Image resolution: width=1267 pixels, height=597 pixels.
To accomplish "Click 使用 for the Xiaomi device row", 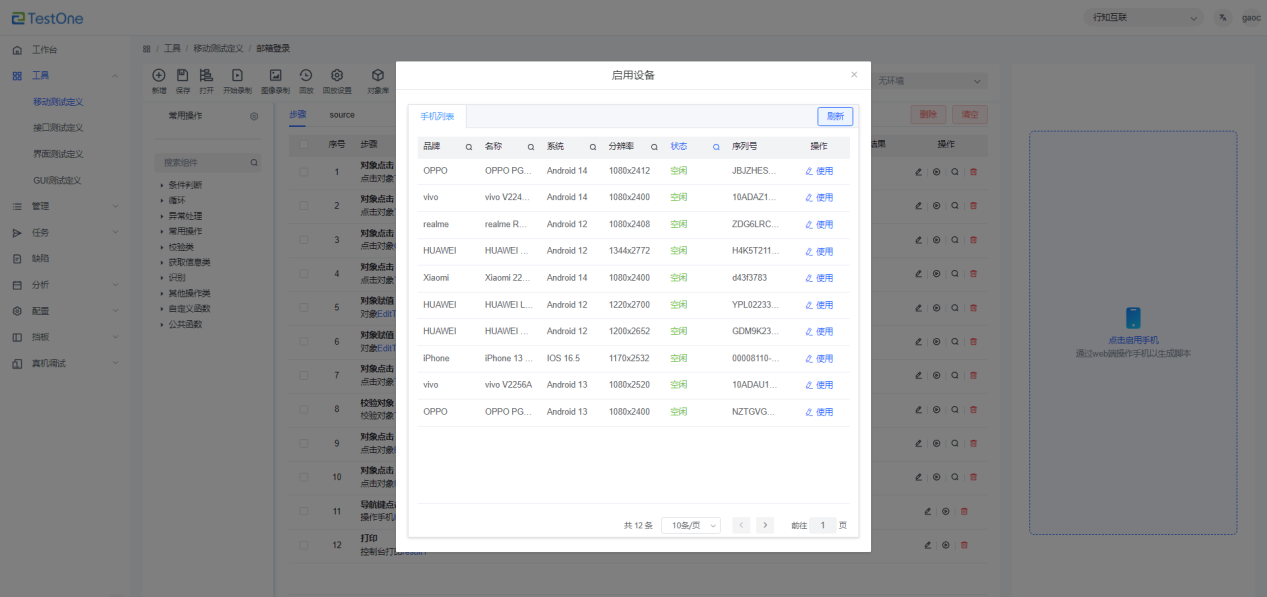I will (x=819, y=278).
